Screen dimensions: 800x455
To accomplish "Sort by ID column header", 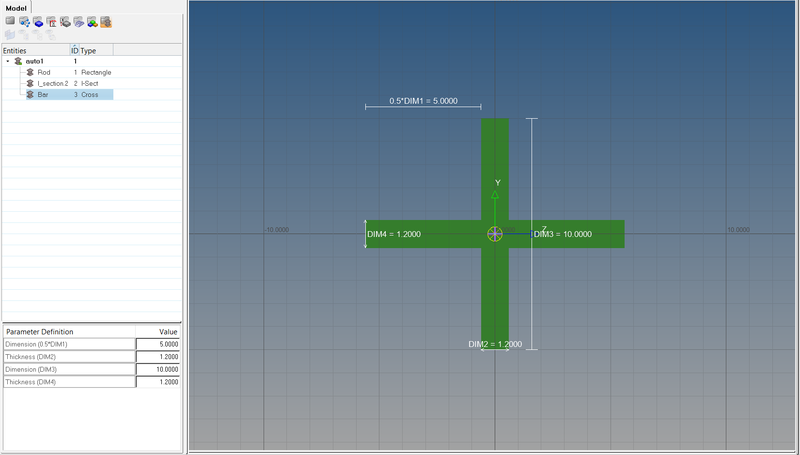I will click(74, 50).
